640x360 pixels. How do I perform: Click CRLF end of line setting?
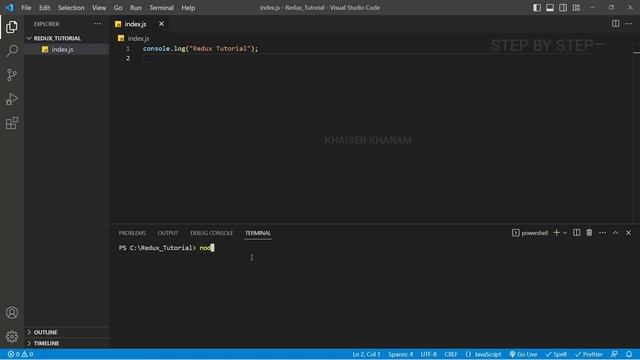451,354
